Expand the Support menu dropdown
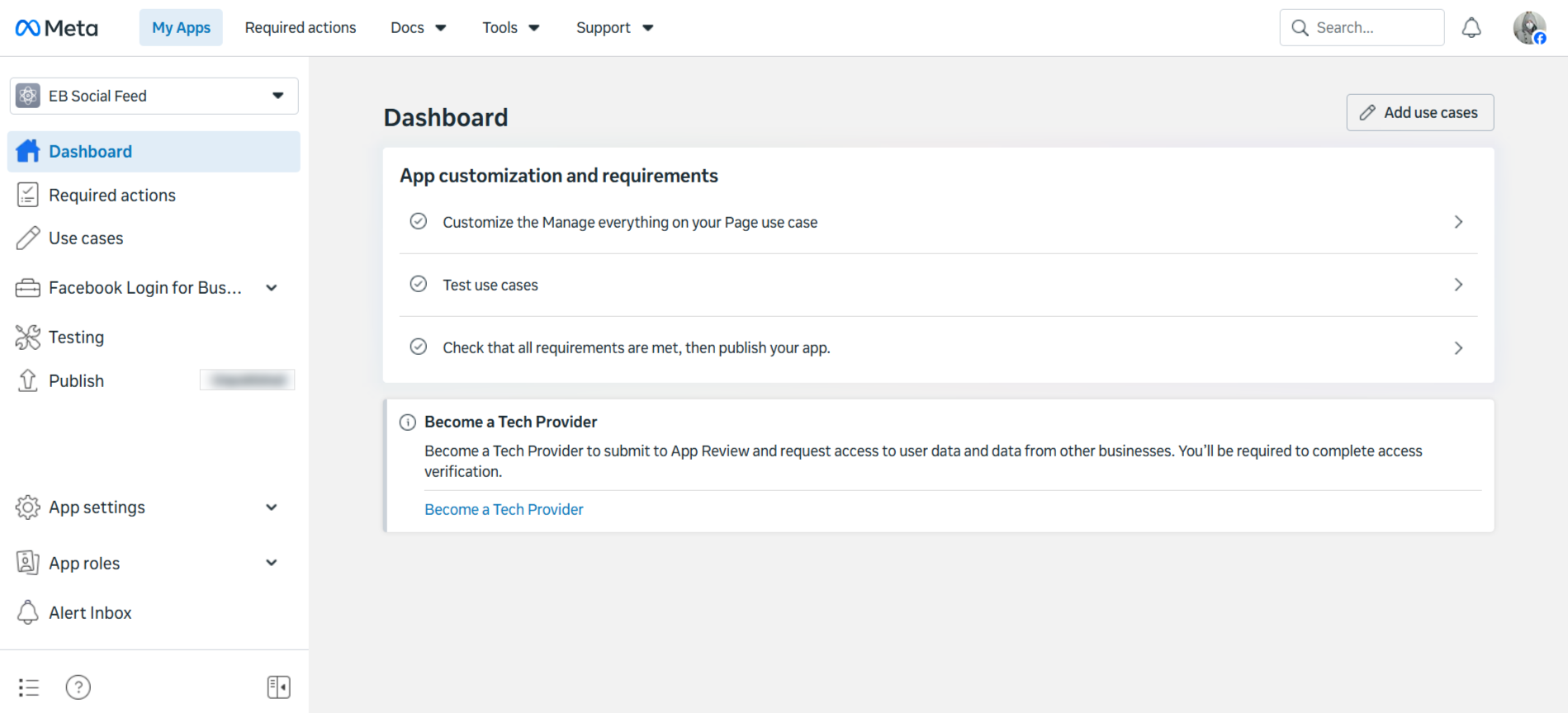 (615, 28)
